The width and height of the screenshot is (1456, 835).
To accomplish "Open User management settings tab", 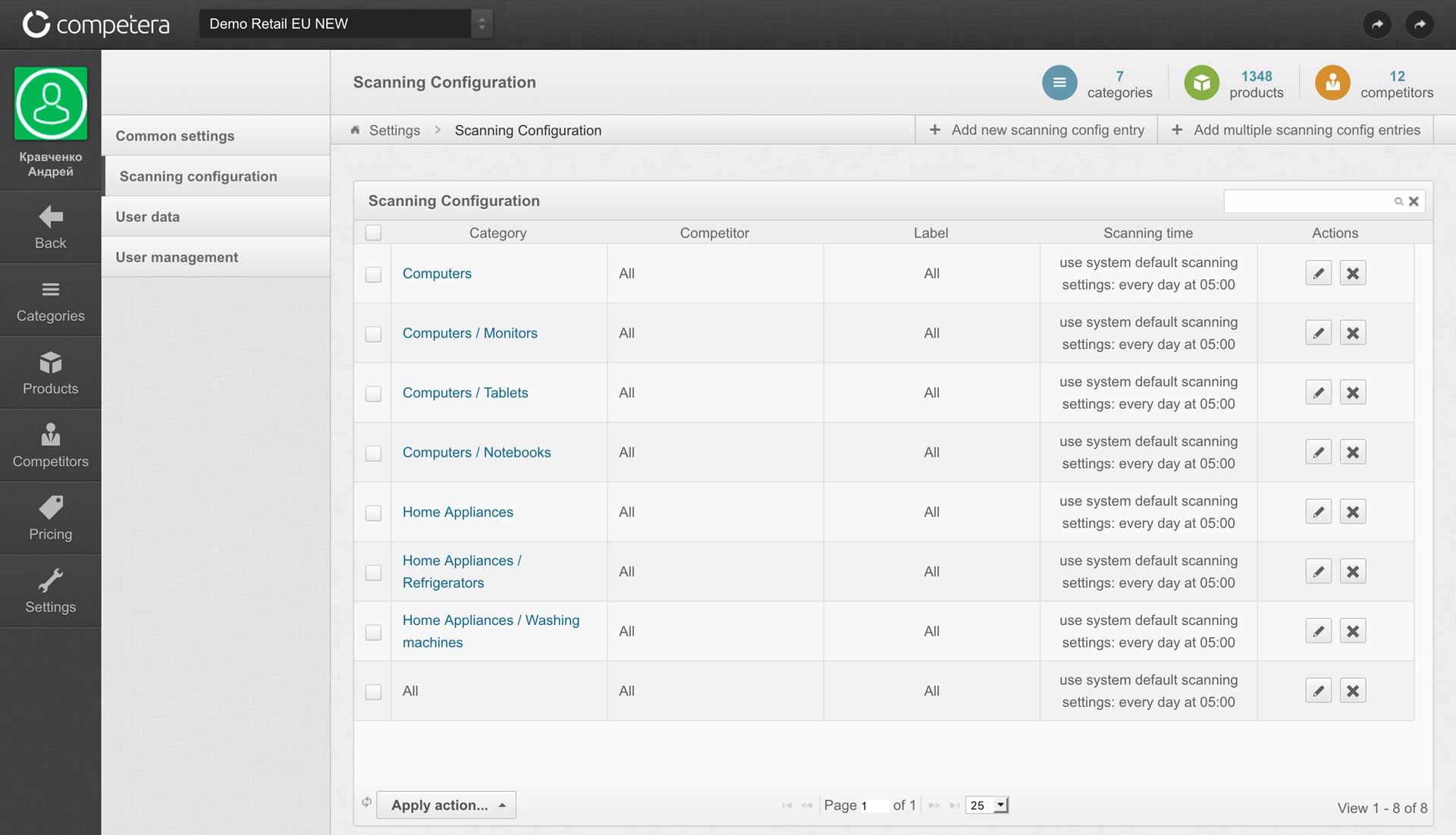I will (x=177, y=257).
